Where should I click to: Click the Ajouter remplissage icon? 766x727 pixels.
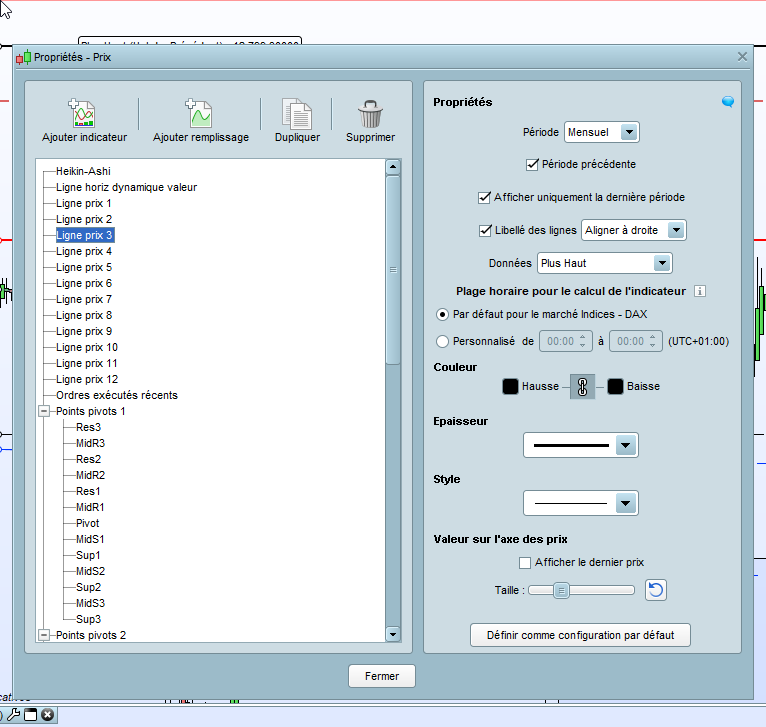pos(199,113)
